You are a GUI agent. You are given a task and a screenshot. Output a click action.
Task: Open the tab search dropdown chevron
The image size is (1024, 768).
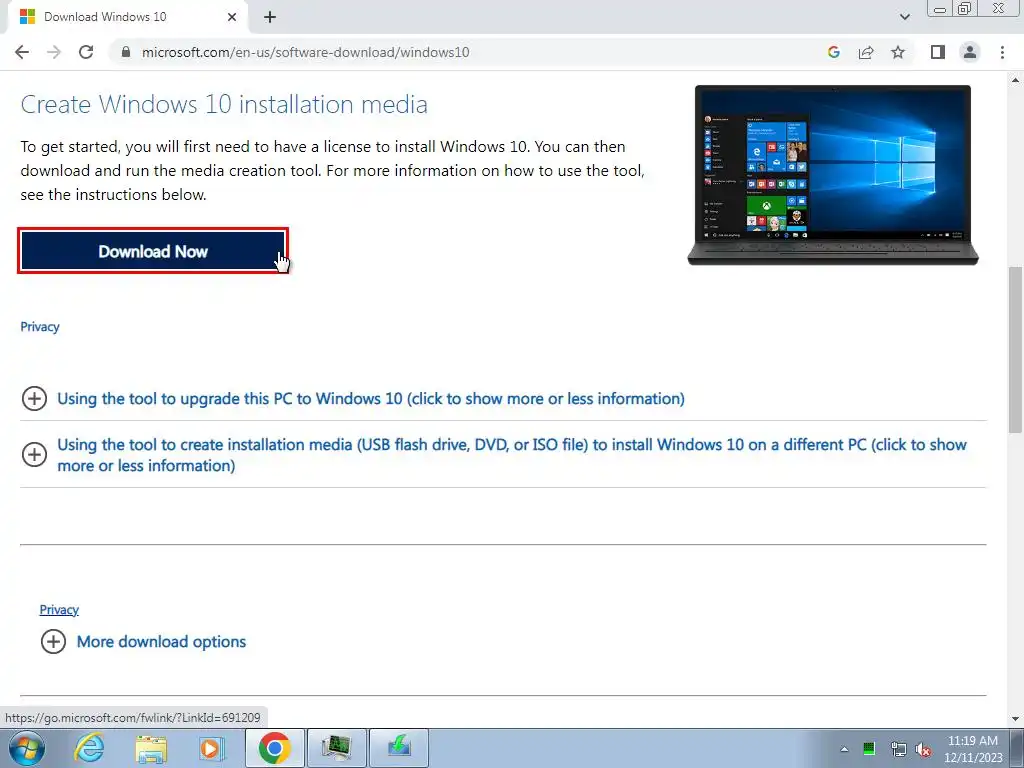pos(904,17)
